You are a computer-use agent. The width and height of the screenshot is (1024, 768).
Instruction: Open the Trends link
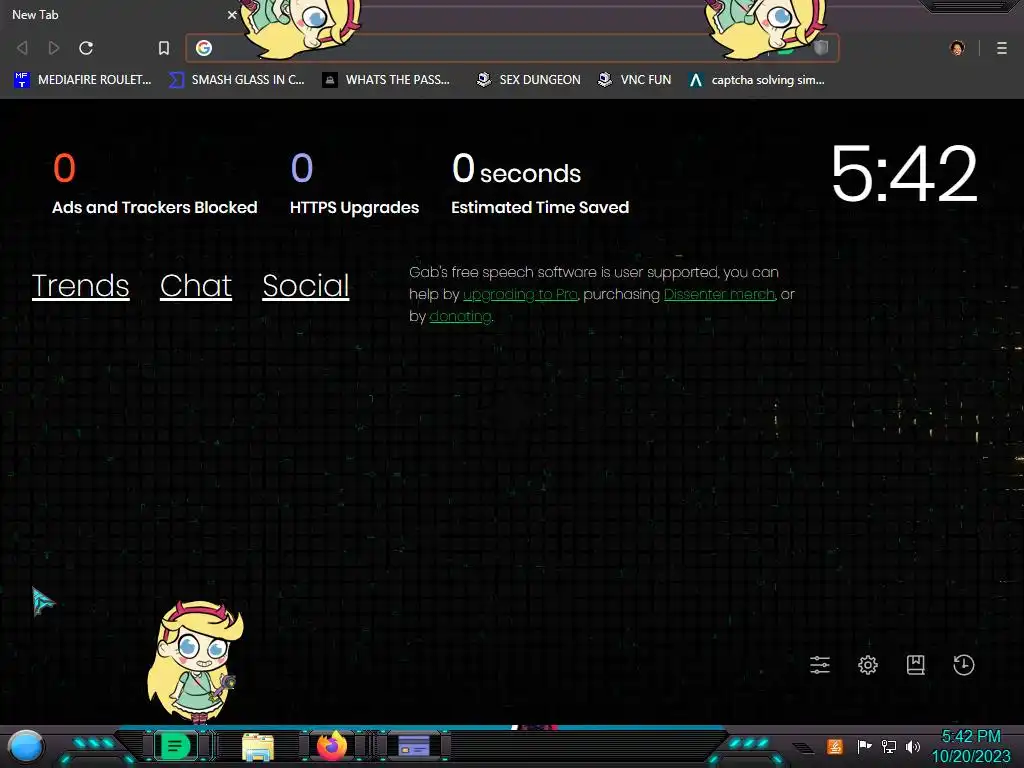click(x=80, y=286)
